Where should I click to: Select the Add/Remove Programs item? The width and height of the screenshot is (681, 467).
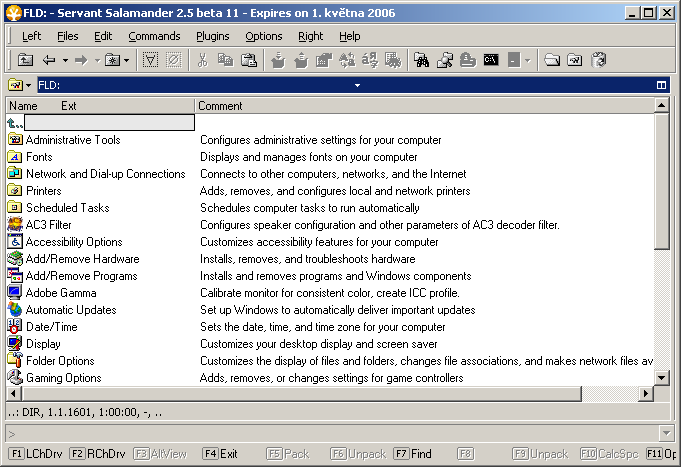pos(72,276)
